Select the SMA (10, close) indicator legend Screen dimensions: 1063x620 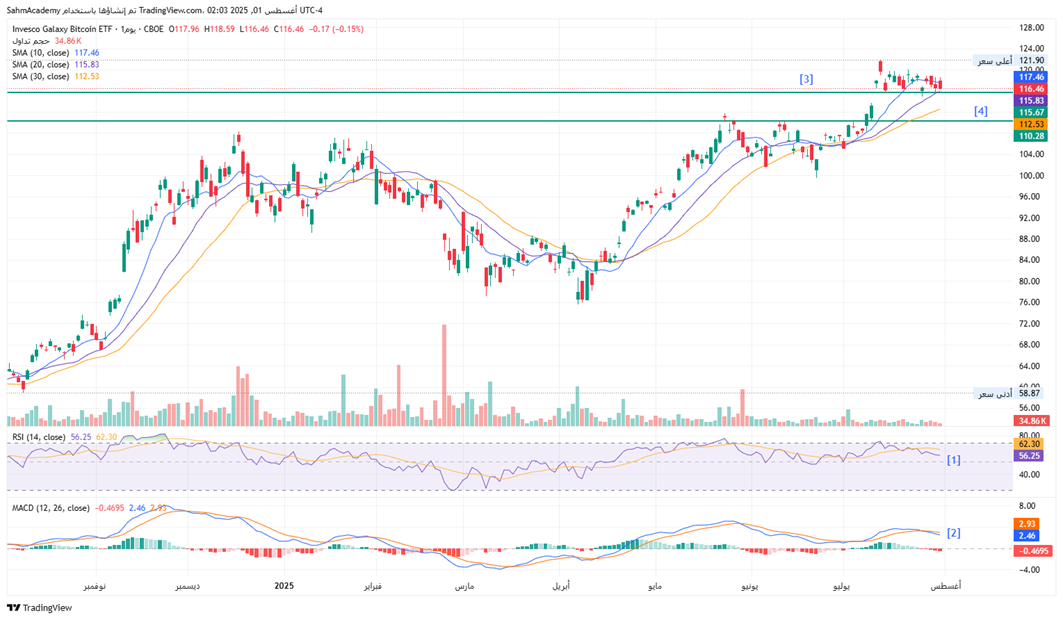[41, 53]
